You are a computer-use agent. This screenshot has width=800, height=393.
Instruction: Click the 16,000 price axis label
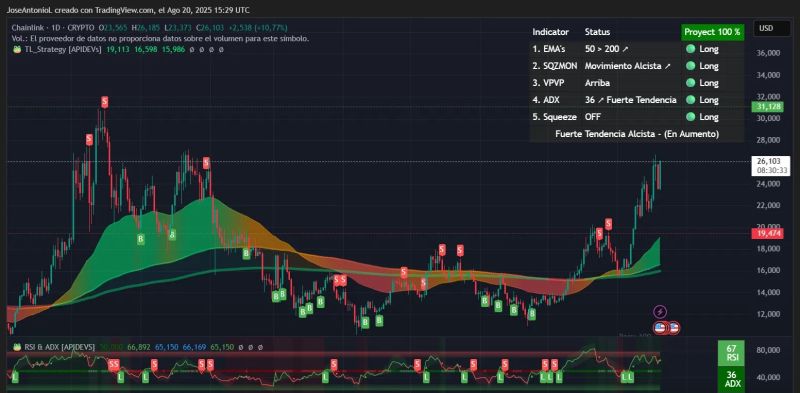pyautogui.click(x=769, y=270)
